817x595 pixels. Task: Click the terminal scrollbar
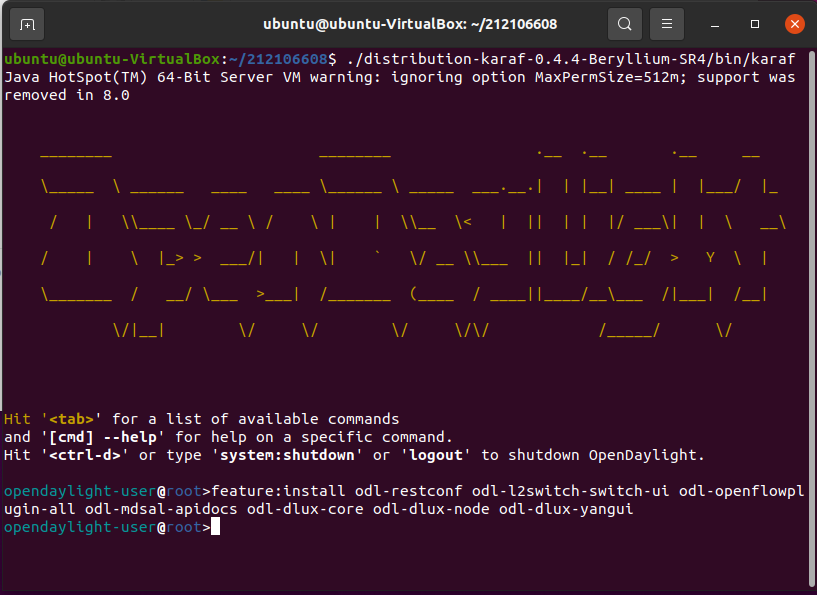[x=812, y=318]
